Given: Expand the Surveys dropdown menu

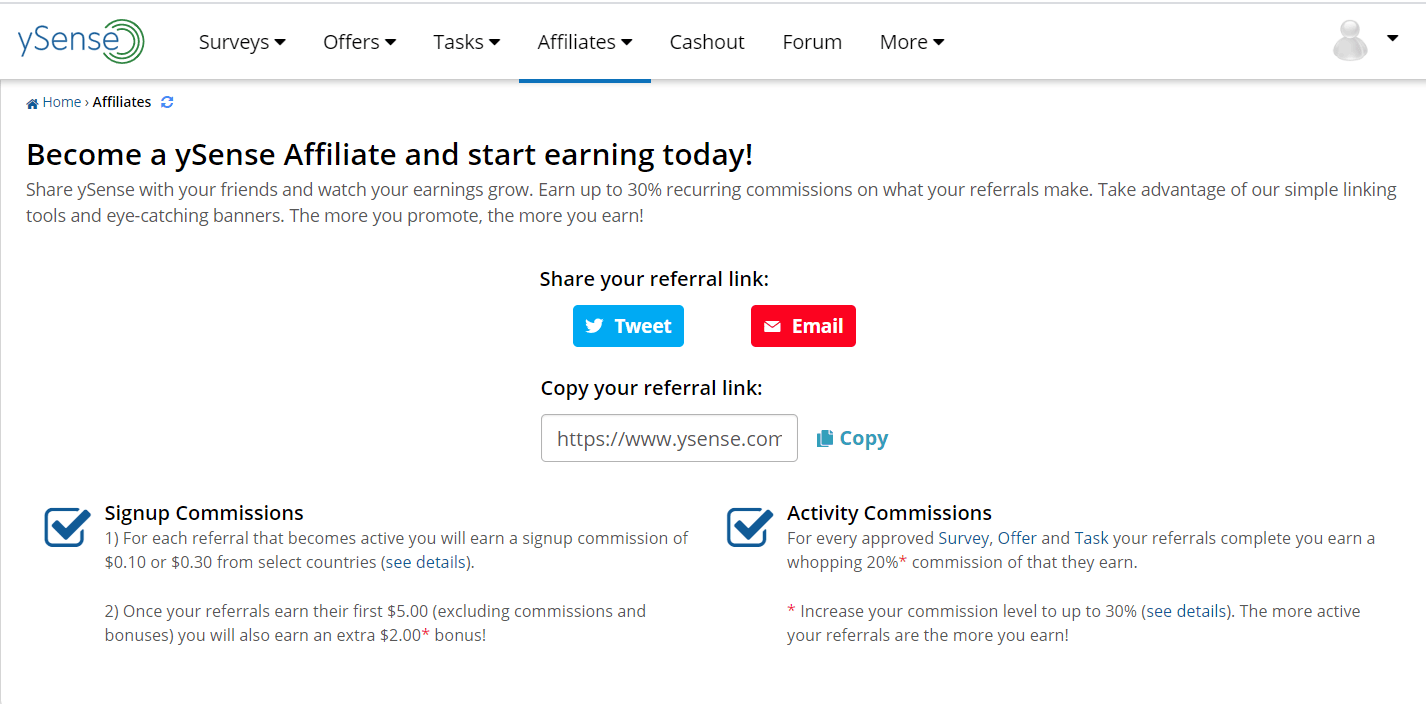Looking at the screenshot, I should point(242,42).
